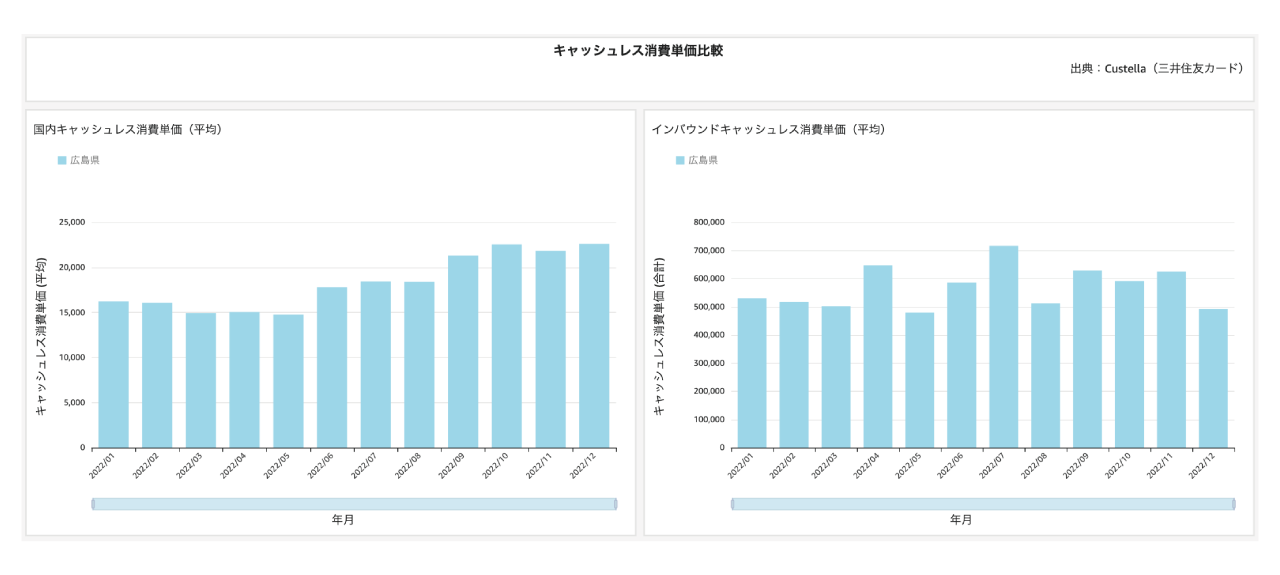Click the インバウンドキャッシュレス消費単価（平均） chart title

point(768,129)
